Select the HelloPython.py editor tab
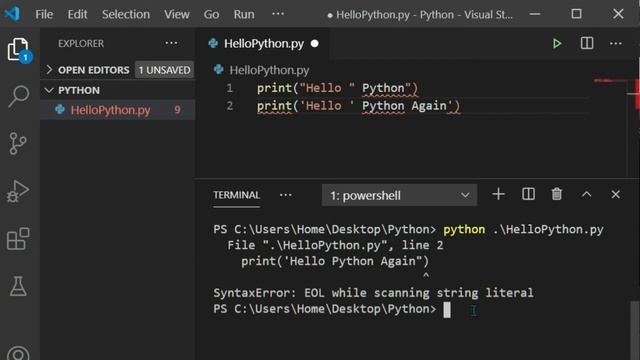 [x=261, y=43]
